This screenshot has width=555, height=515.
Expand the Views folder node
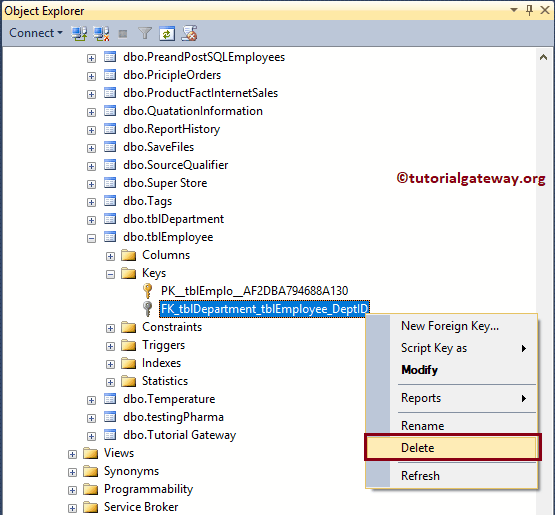pyautogui.click(x=72, y=454)
